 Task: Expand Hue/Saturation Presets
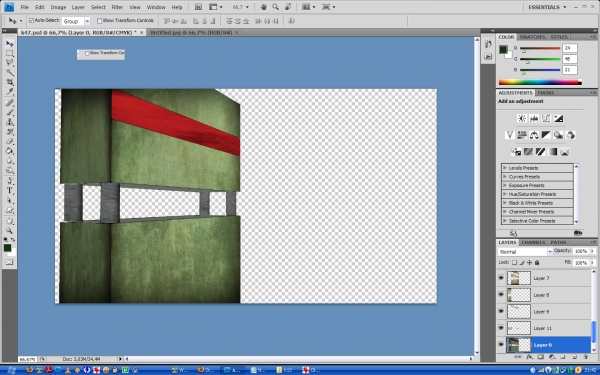point(505,194)
